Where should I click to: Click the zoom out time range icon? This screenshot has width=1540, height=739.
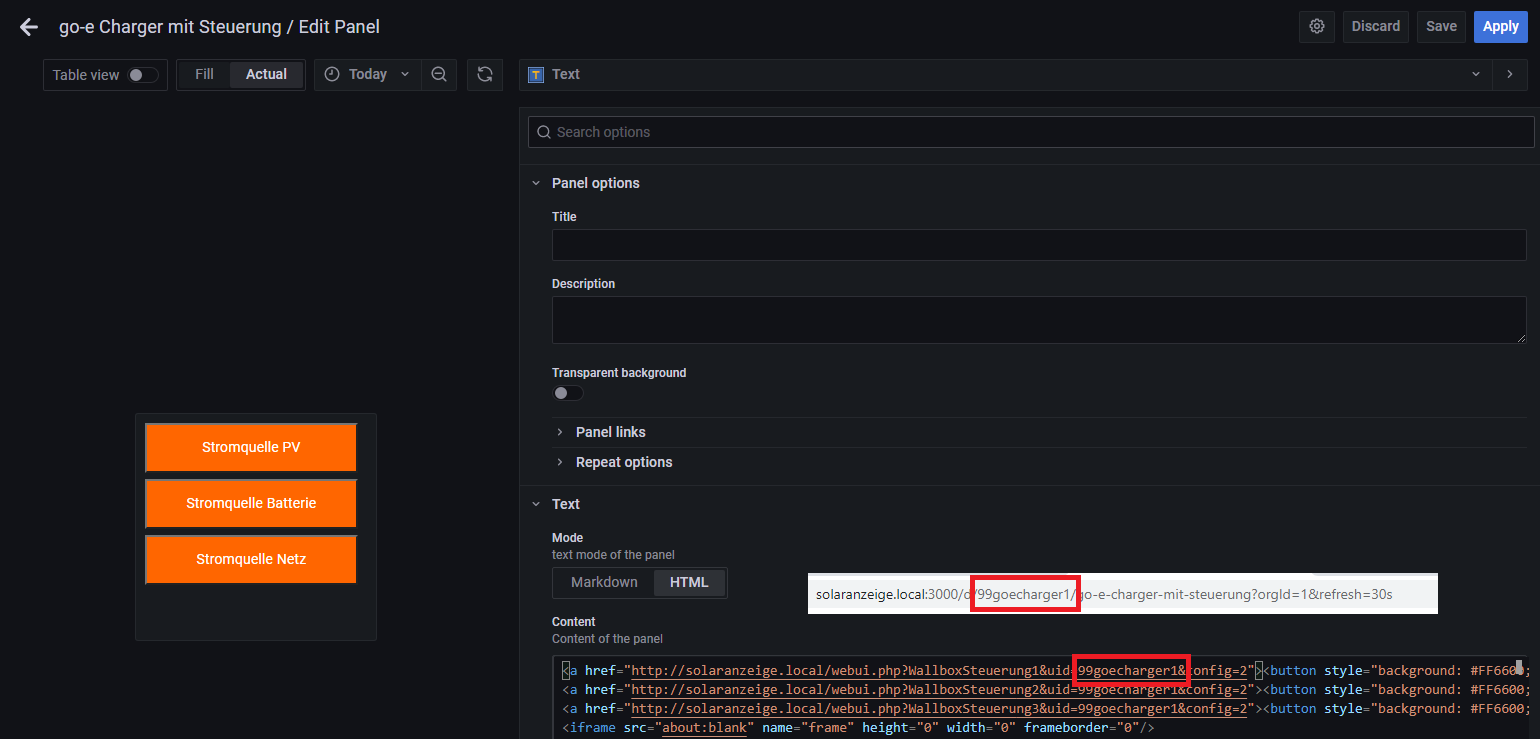pos(438,75)
